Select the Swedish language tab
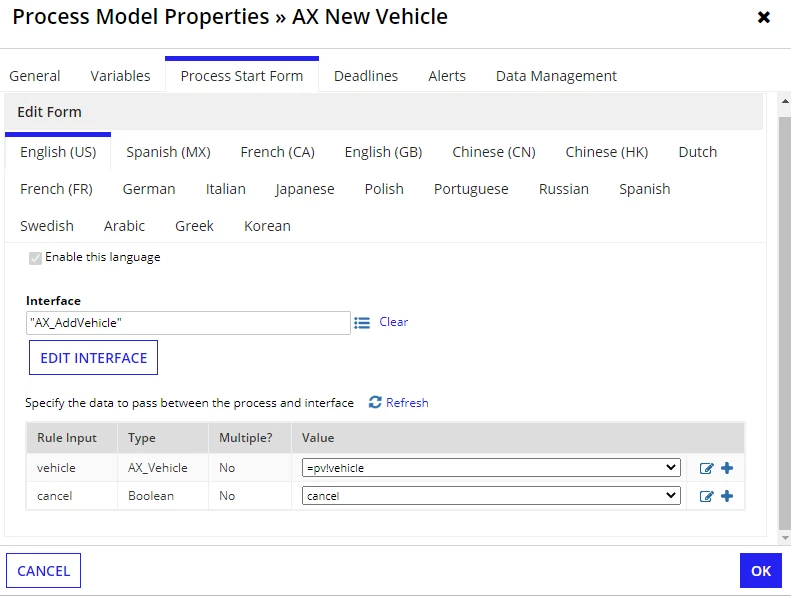Screen dimensions: 791x596 pos(47,226)
